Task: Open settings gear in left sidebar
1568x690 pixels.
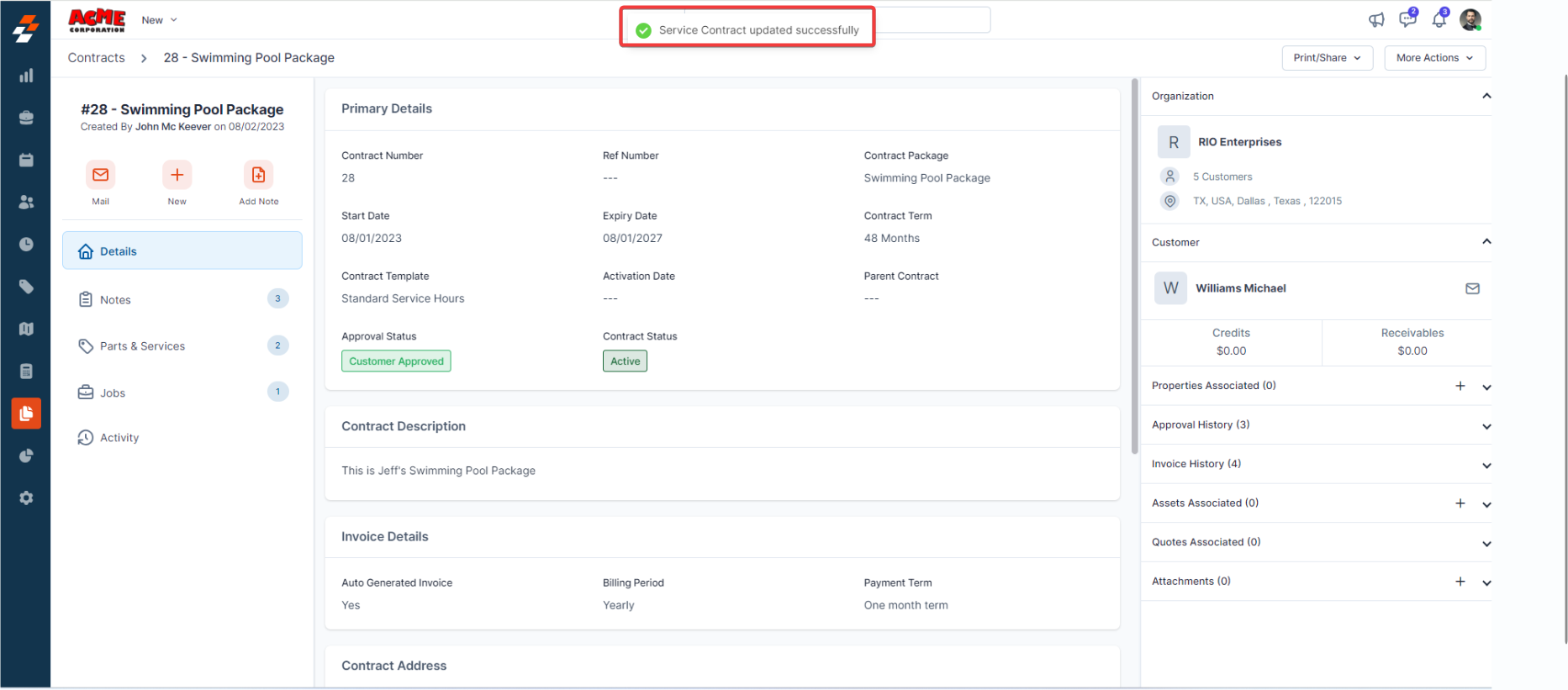Action: pyautogui.click(x=26, y=498)
